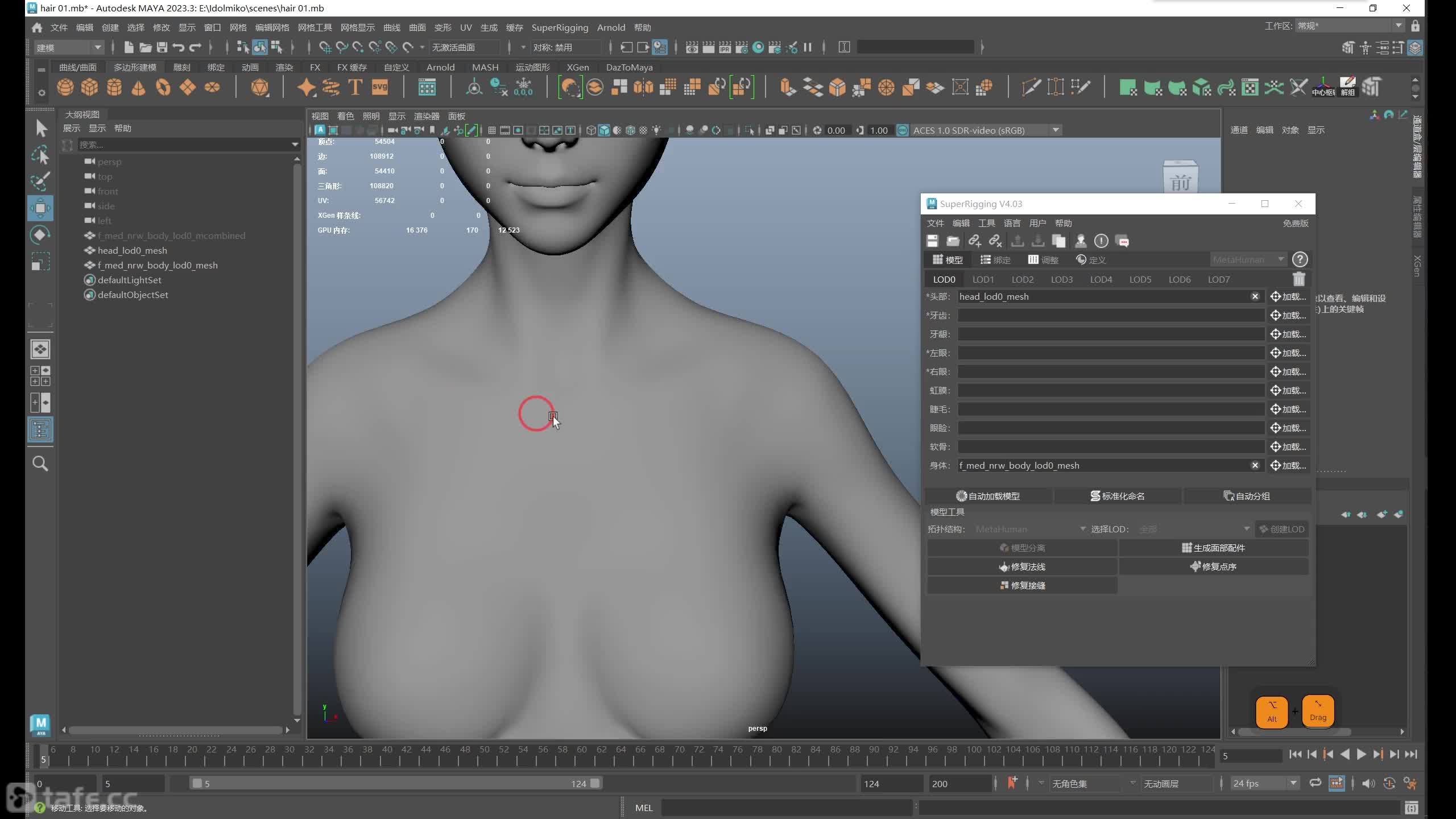
Task: Activate the Paint selection tool
Action: (x=40, y=181)
